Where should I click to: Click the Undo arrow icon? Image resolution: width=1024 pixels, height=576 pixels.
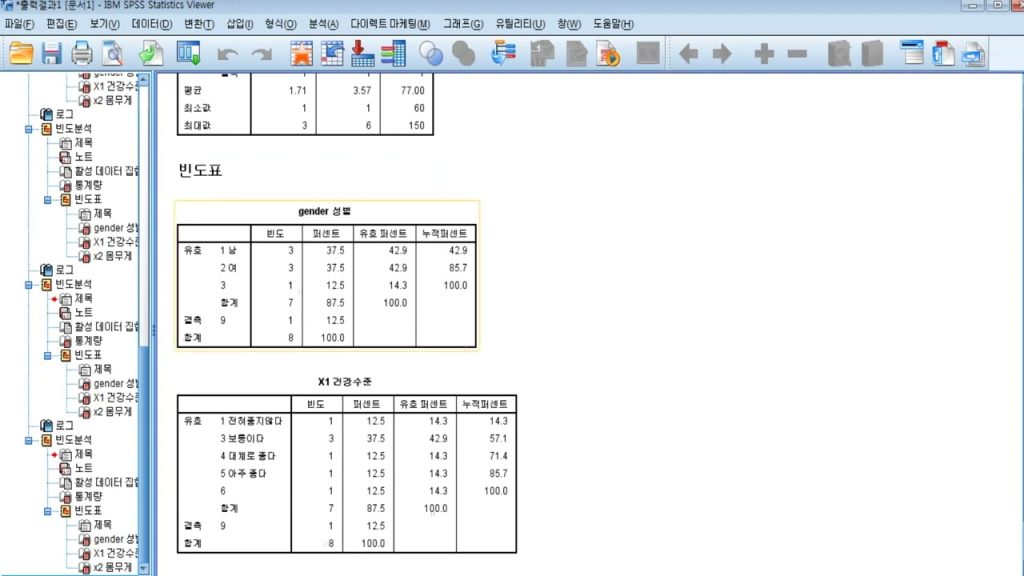click(228, 54)
